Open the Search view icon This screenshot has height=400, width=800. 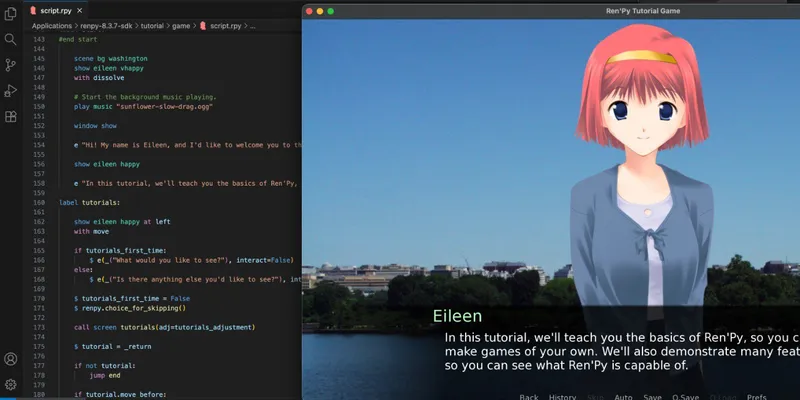(11, 39)
